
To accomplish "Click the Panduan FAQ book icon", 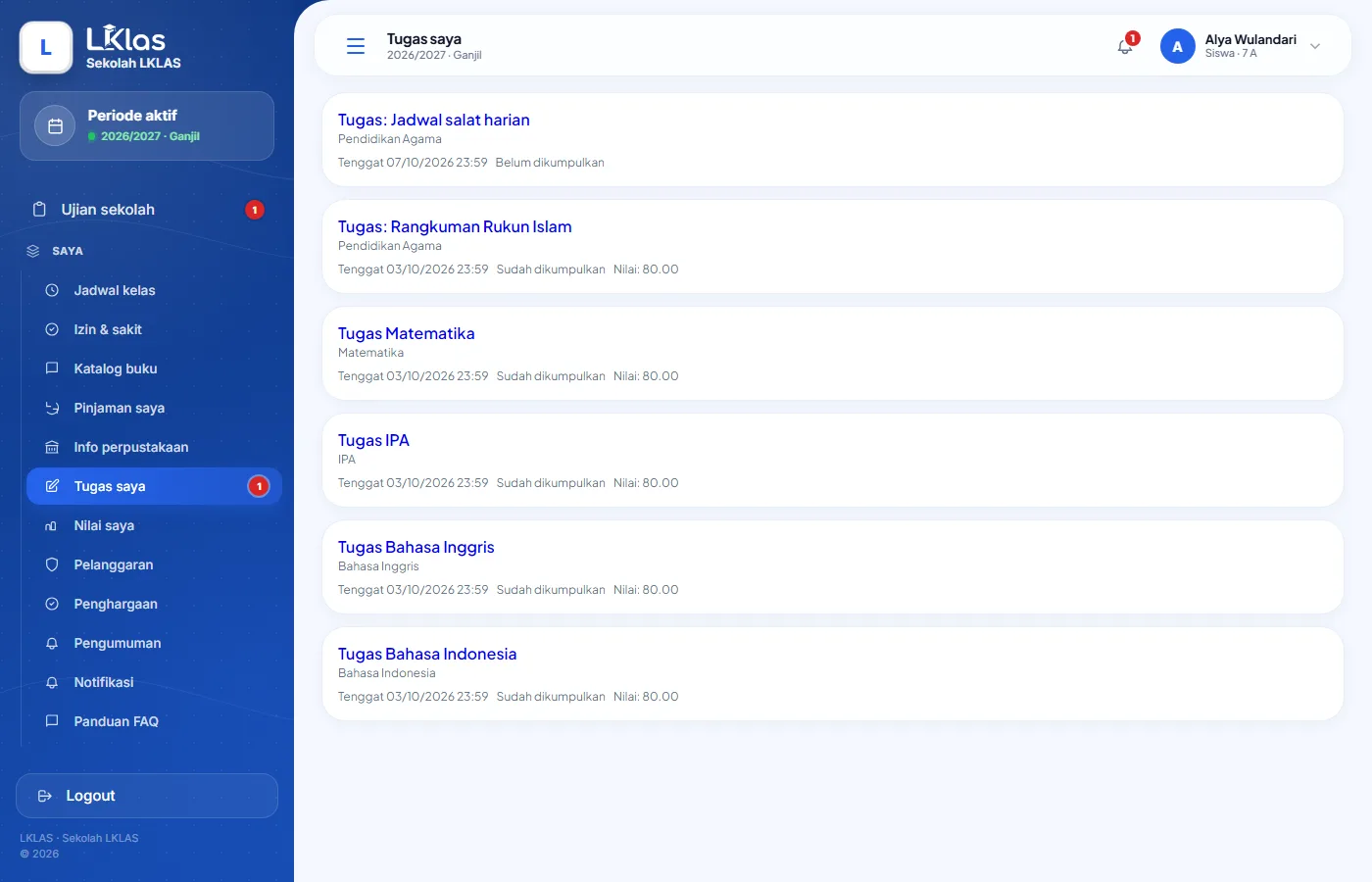I will [x=52, y=721].
